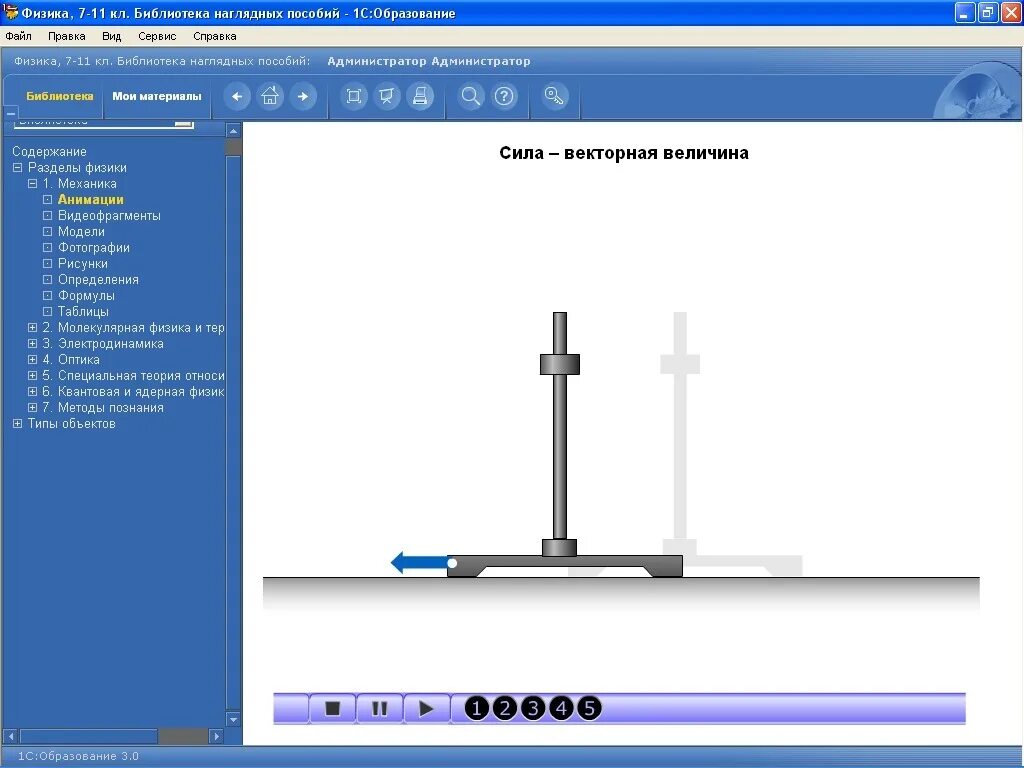This screenshot has width=1024, height=768.
Task: Expand the Типы объектов node
Action: 18,423
